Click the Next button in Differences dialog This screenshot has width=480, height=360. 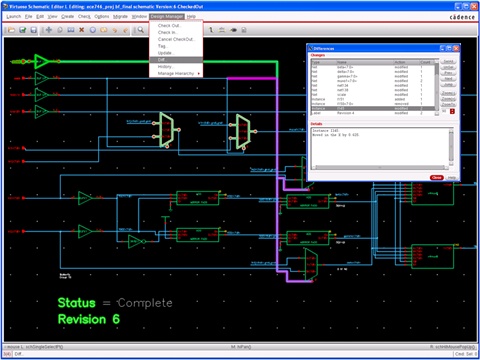448,79
